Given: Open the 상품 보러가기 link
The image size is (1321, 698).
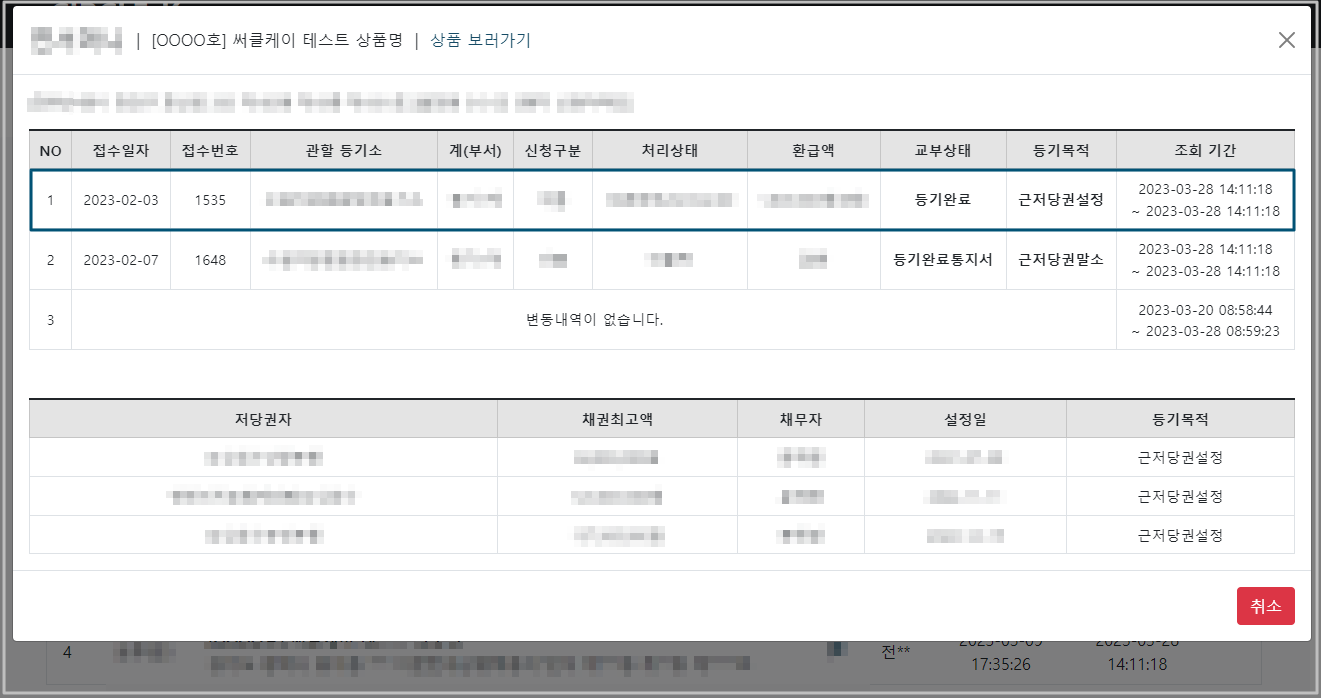Looking at the screenshot, I should coord(480,40).
